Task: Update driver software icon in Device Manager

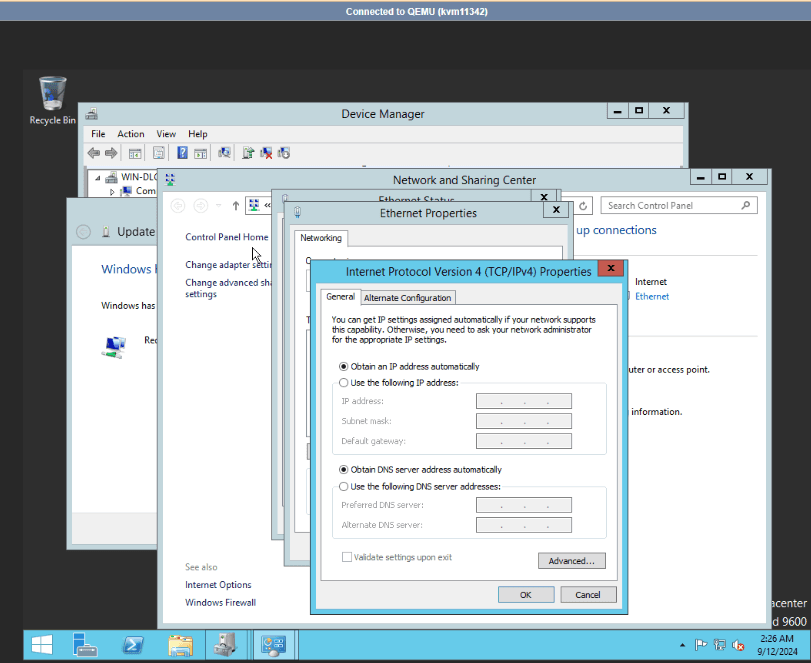Action: click(x=248, y=153)
